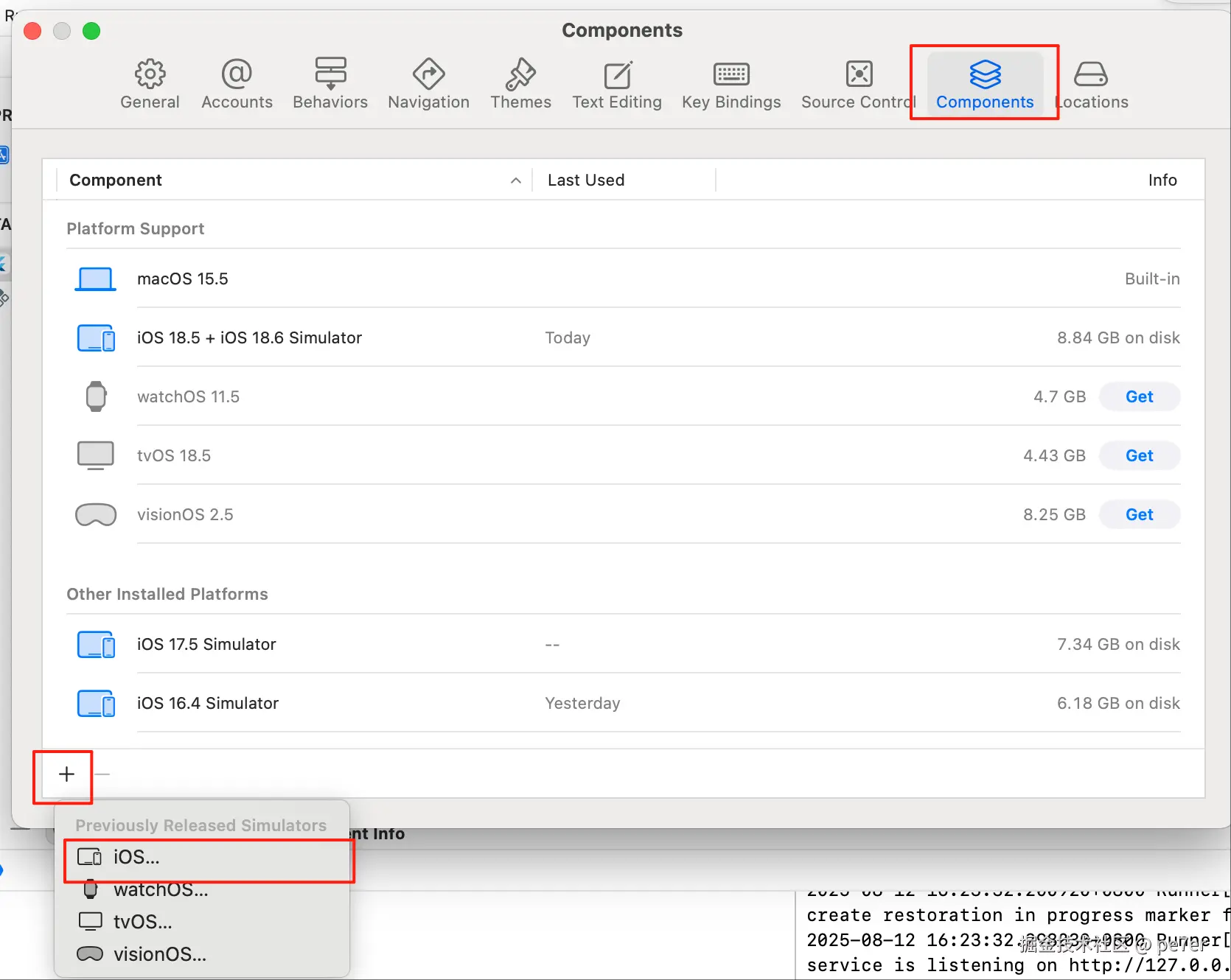Select the tvOS 18.5 label
1231x980 pixels.
pyautogui.click(x=174, y=455)
